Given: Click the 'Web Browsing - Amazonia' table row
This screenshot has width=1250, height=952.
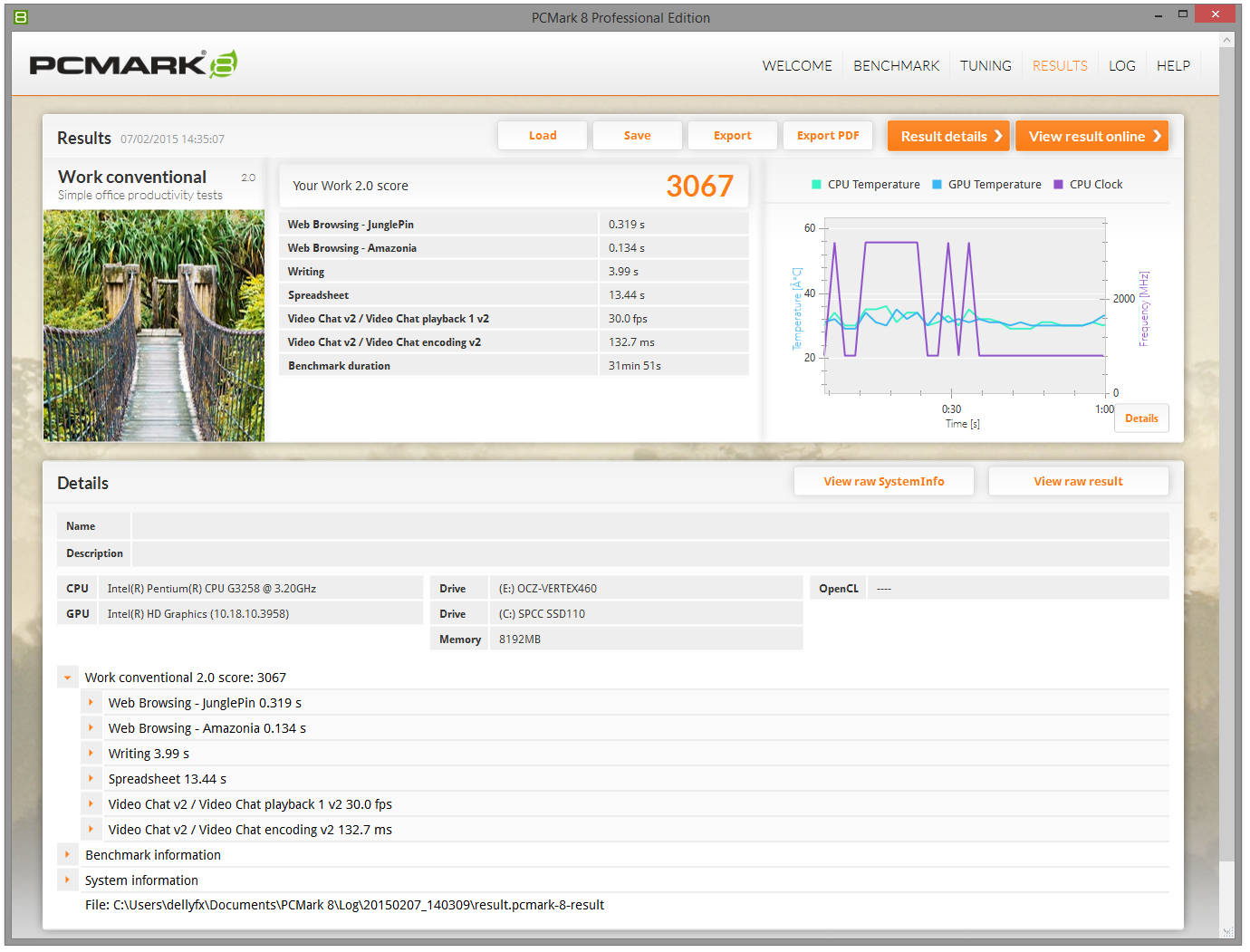Looking at the screenshot, I should pos(514,248).
